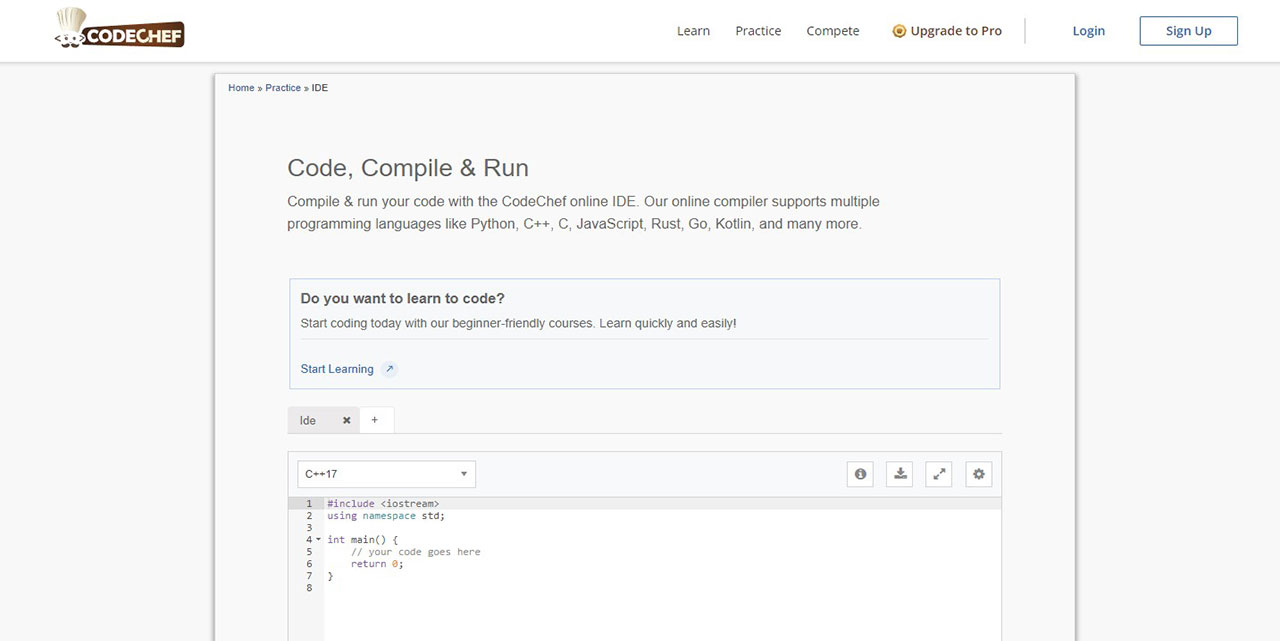Click the Sign Up button
1280x641 pixels.
point(1189,31)
